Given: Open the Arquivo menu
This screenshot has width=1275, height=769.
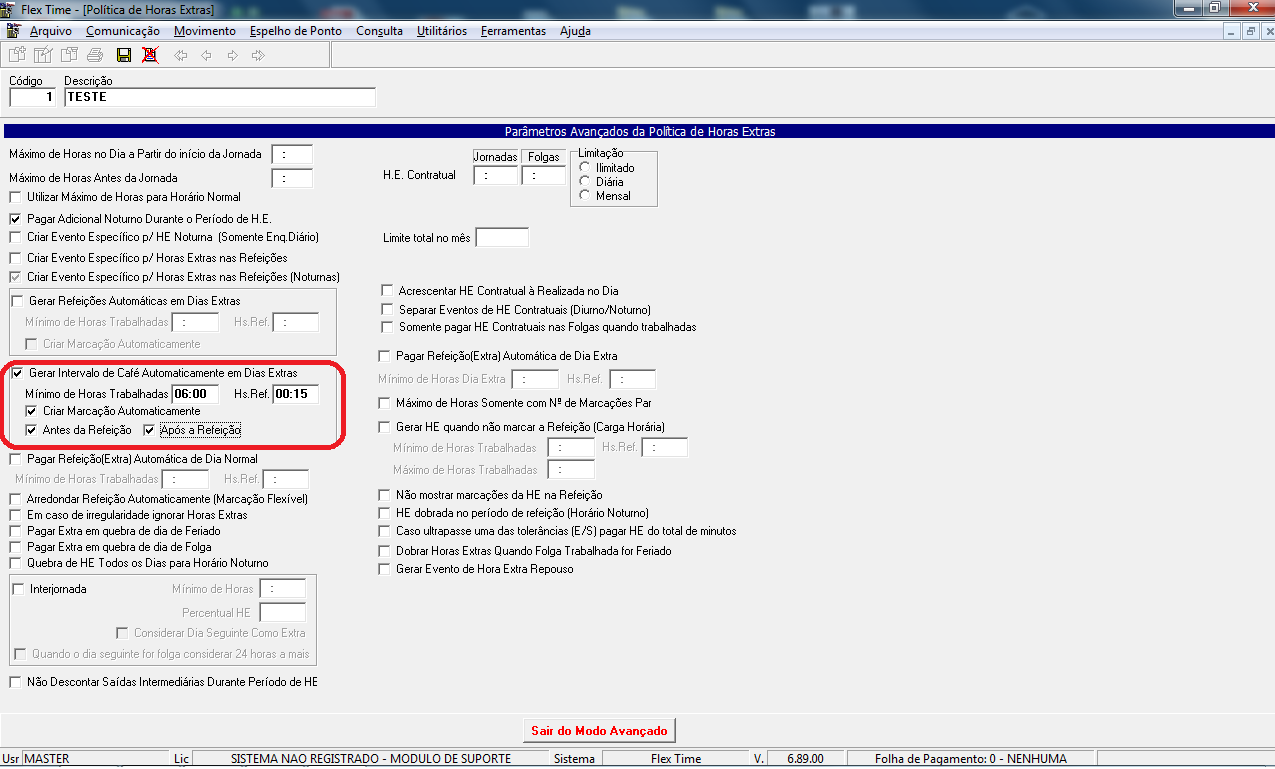Looking at the screenshot, I should tap(51, 31).
